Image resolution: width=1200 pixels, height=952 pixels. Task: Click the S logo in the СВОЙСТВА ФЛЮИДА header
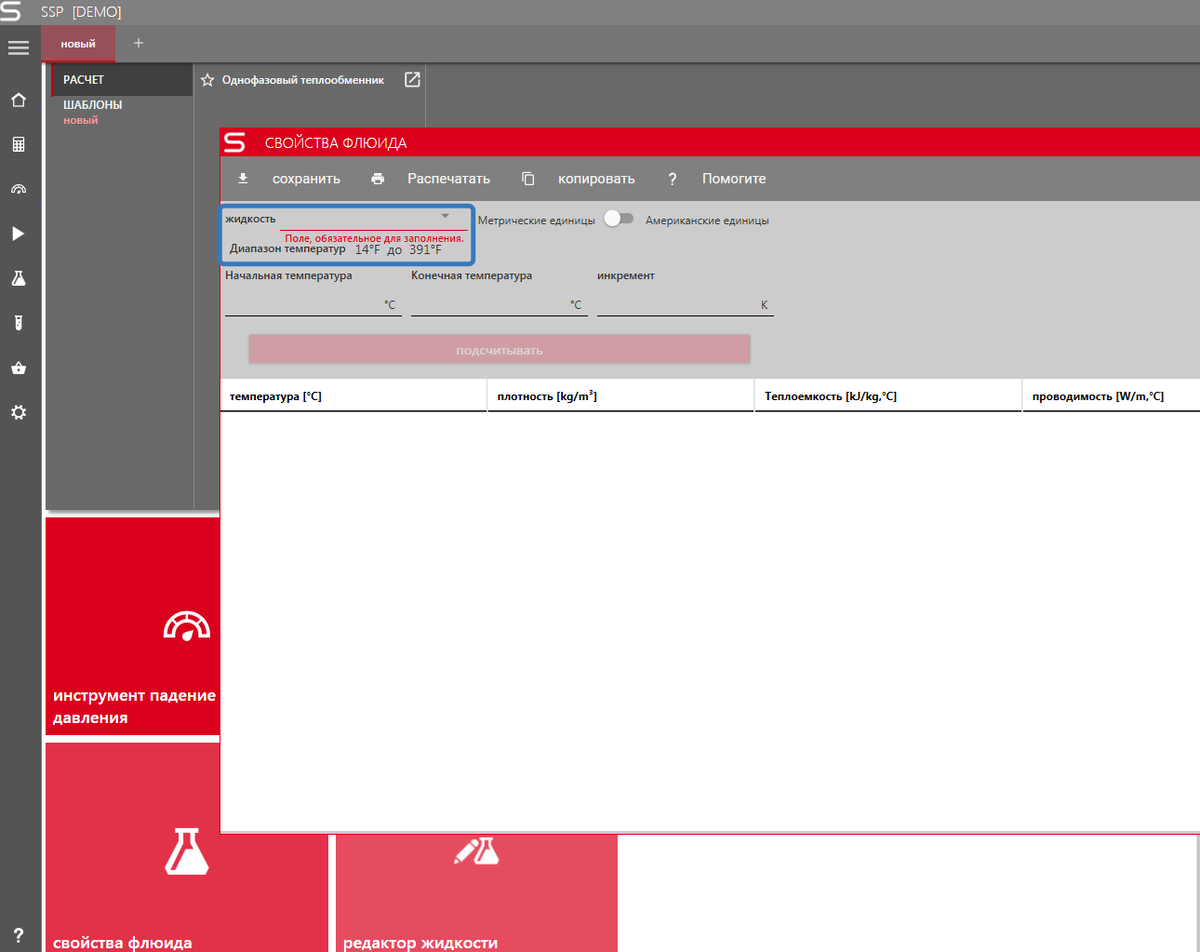coord(234,142)
